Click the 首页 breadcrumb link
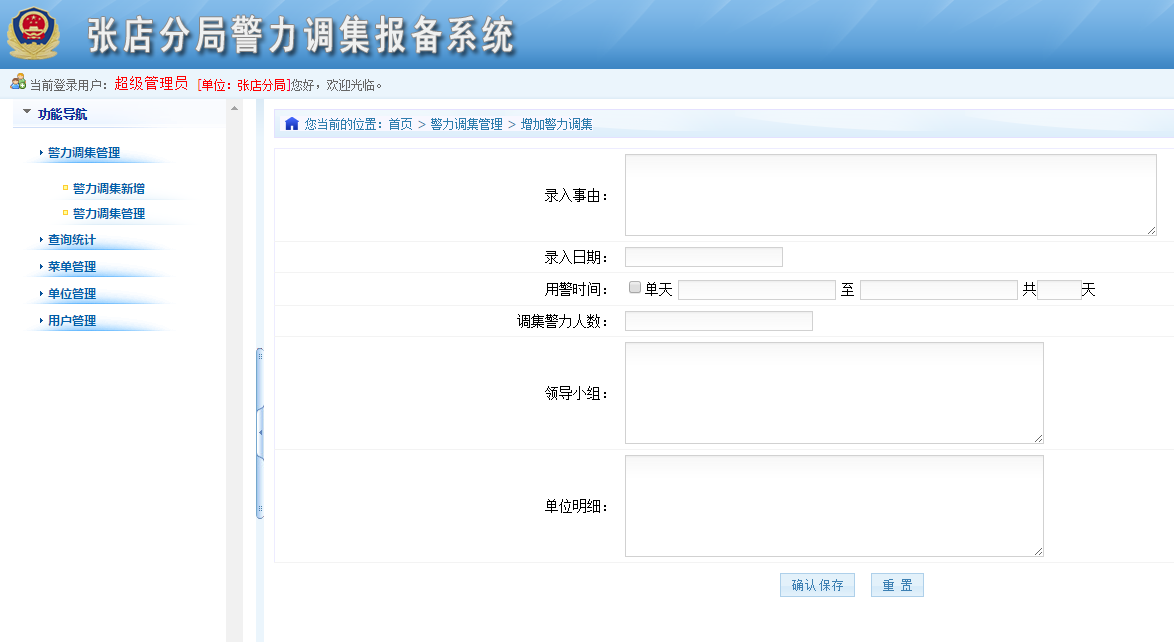This screenshot has width=1174, height=642. pyautogui.click(x=400, y=124)
